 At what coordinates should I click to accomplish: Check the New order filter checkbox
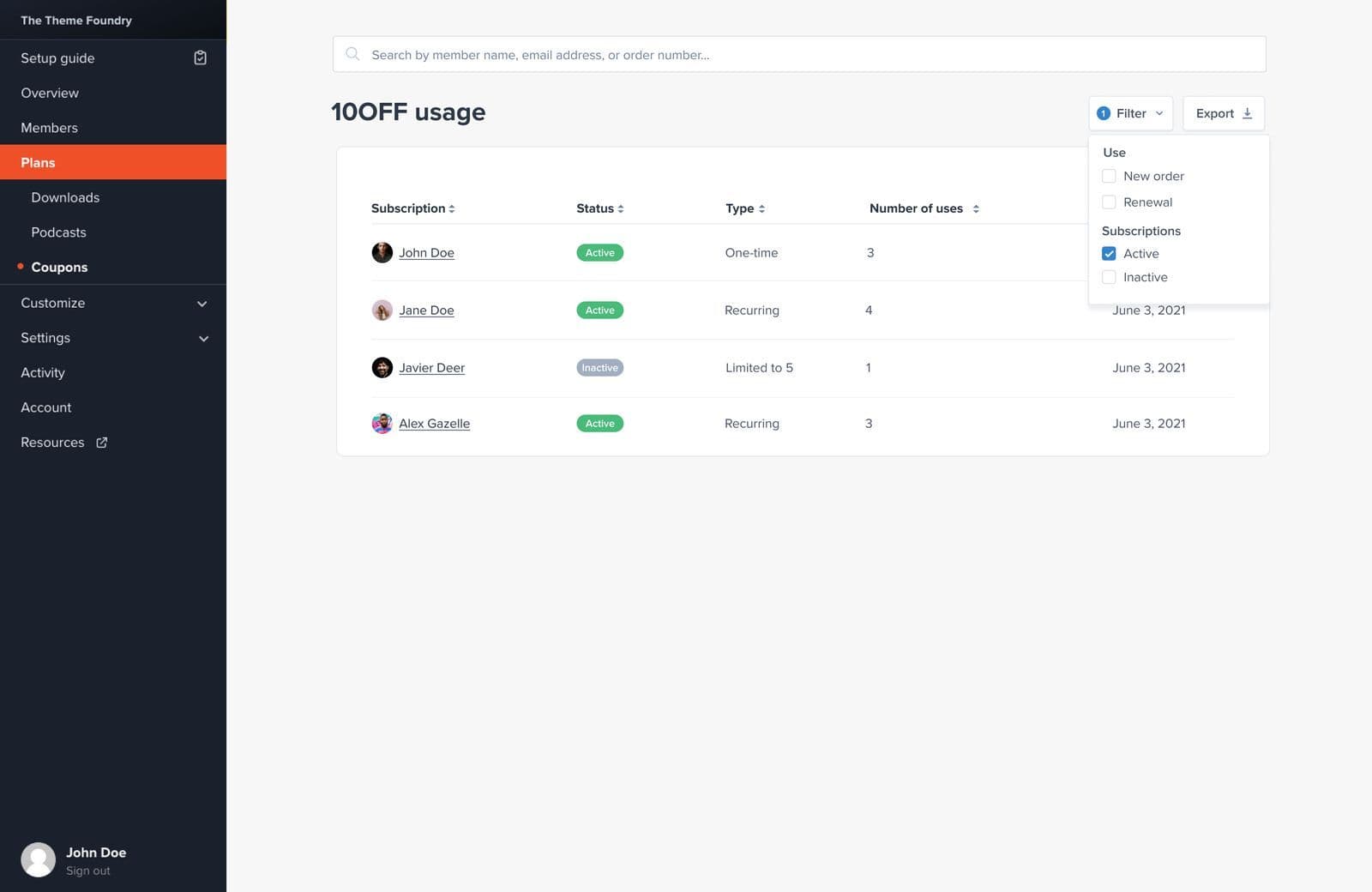tap(1109, 176)
